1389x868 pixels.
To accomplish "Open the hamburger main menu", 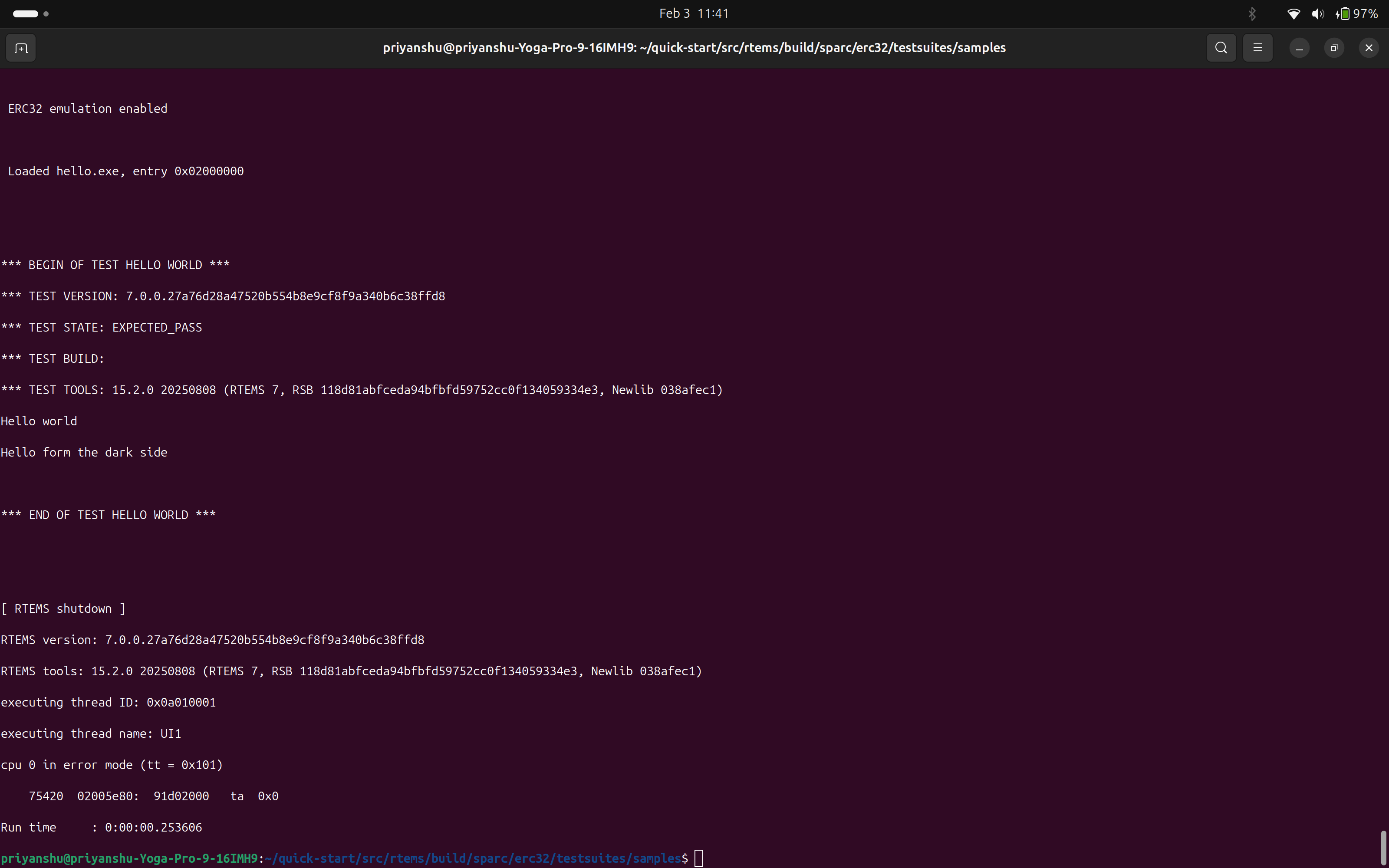I will point(1257,48).
